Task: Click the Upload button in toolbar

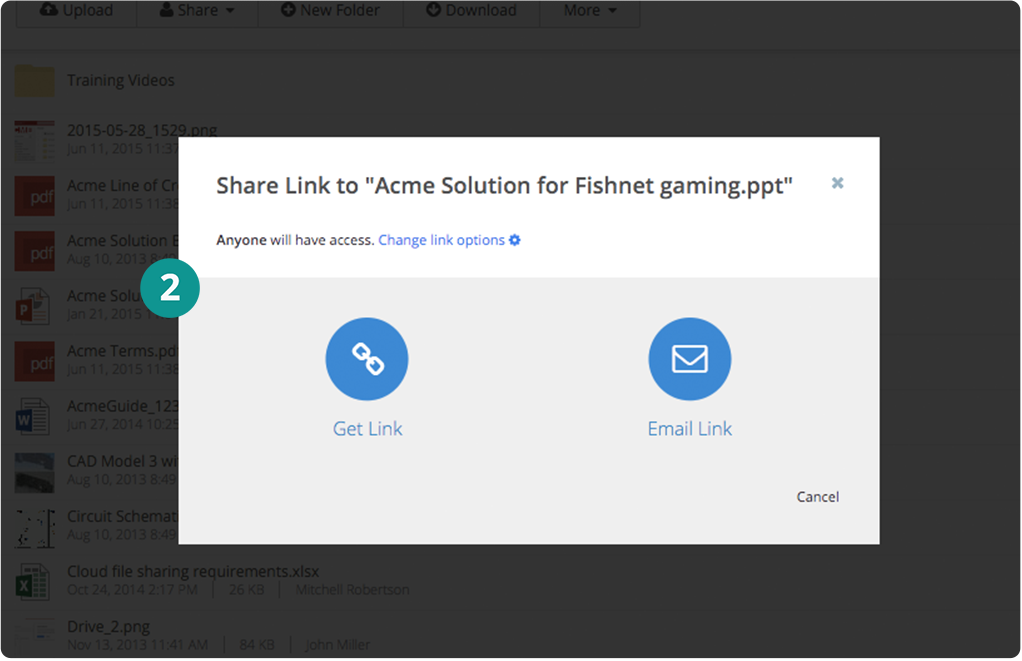Action: (x=76, y=11)
